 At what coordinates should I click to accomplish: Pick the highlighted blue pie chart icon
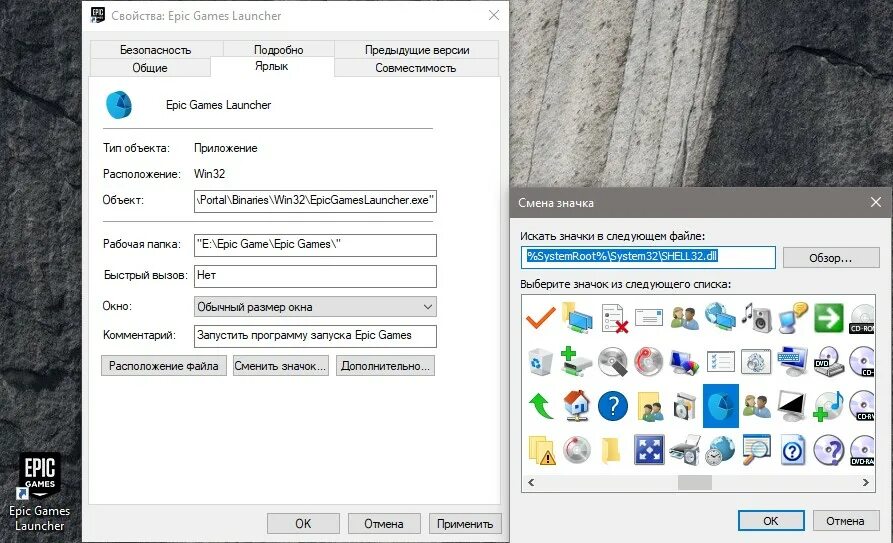tap(720, 406)
